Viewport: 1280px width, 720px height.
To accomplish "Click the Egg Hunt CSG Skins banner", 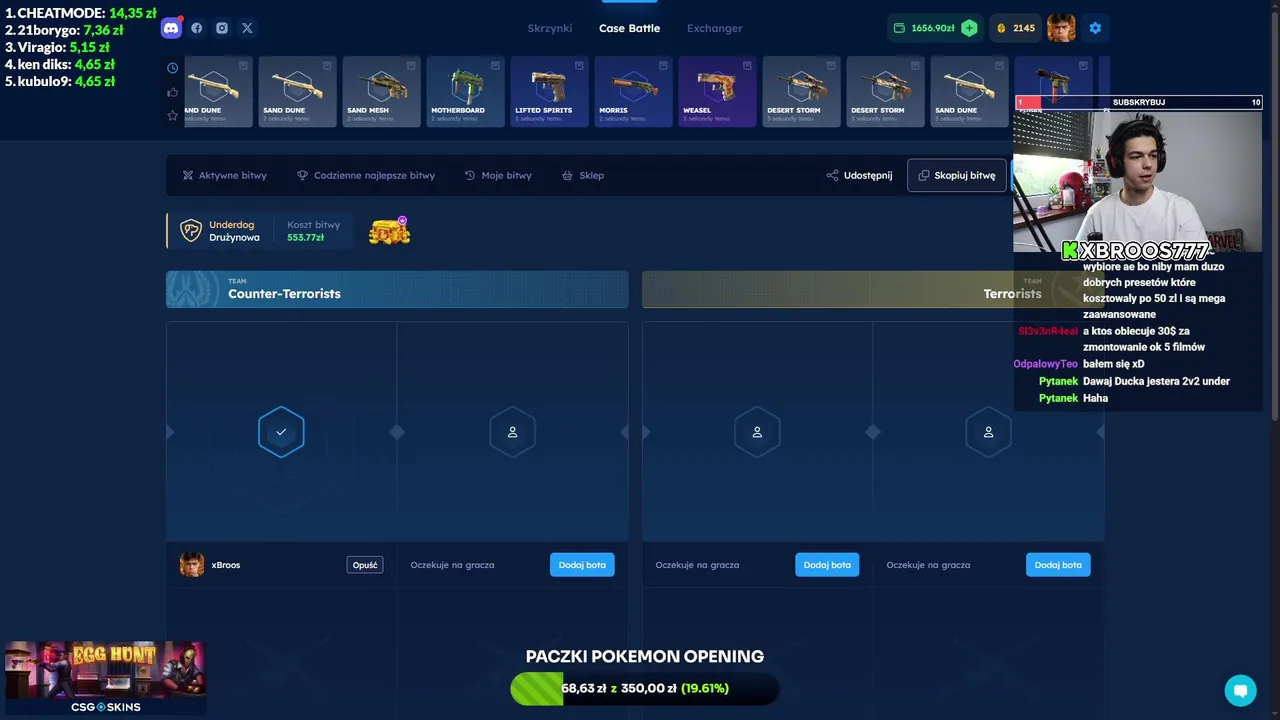I will (x=105, y=678).
